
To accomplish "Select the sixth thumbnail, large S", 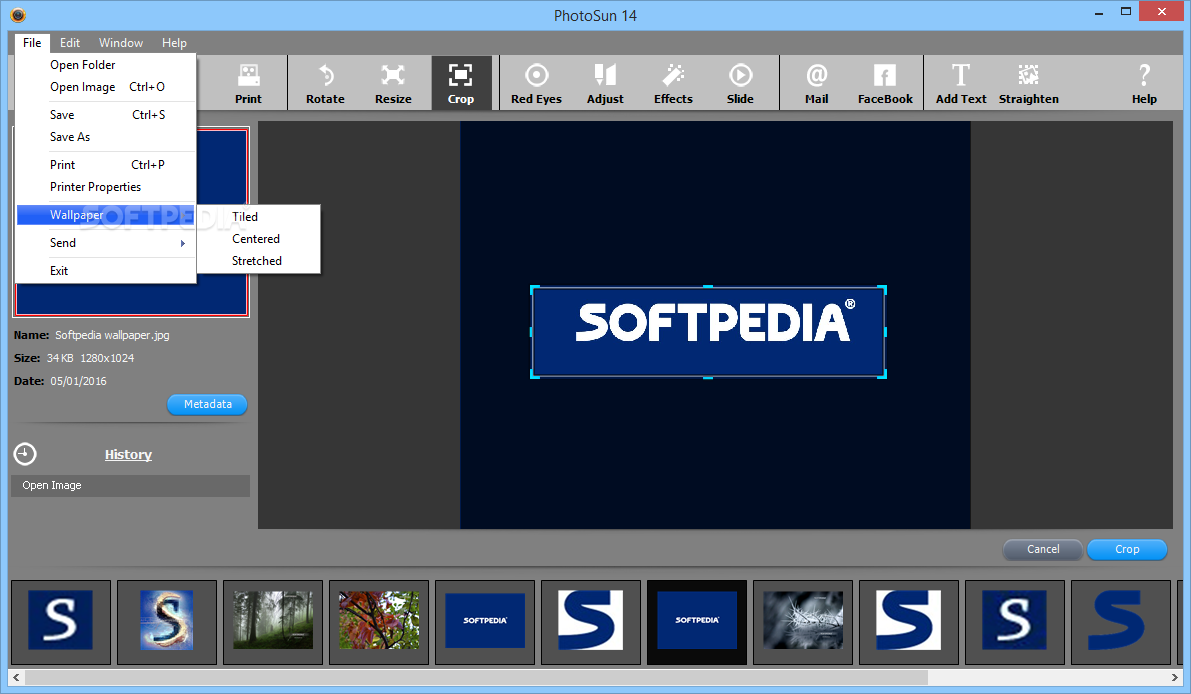I will click(x=591, y=622).
